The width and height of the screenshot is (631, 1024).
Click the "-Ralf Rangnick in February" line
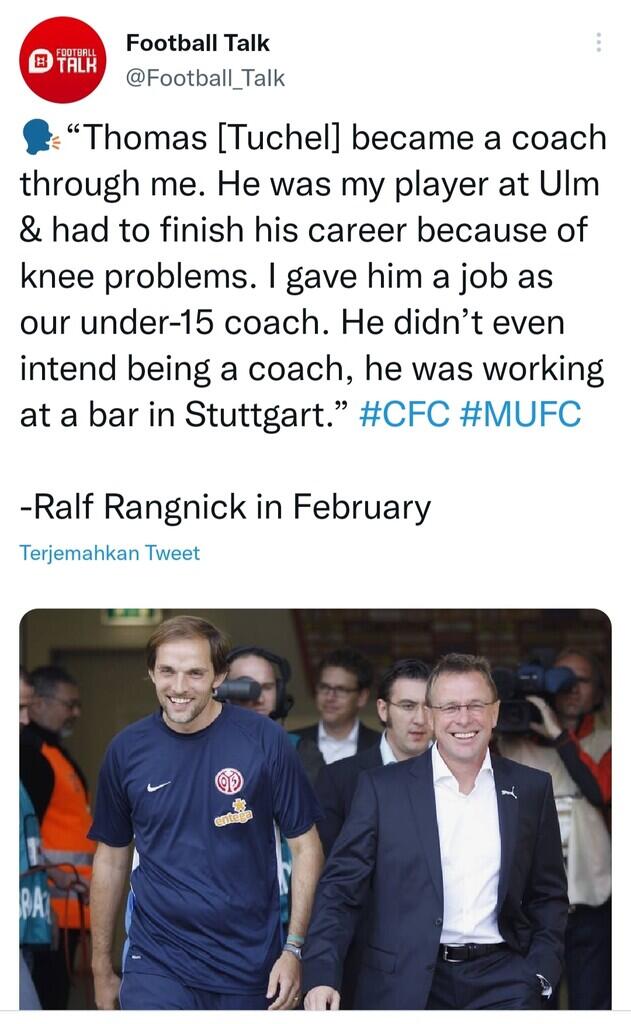[x=225, y=507]
